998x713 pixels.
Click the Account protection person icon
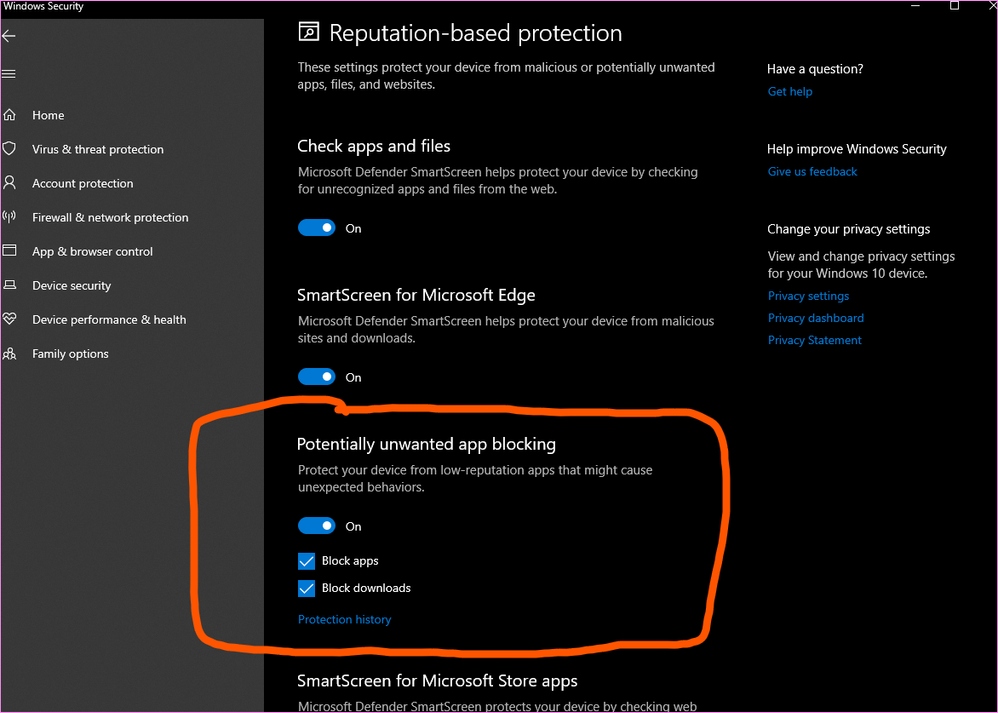(10, 183)
